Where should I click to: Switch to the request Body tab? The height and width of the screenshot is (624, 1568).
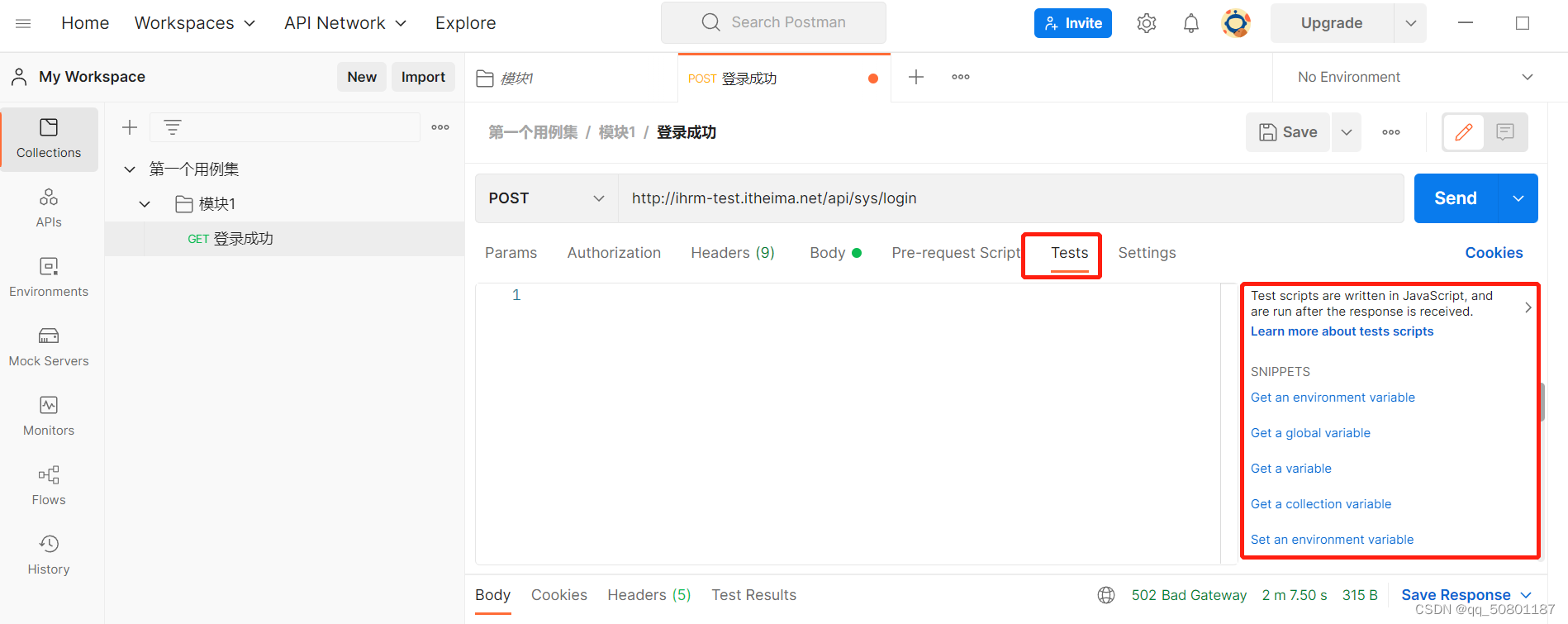pyautogui.click(x=835, y=253)
